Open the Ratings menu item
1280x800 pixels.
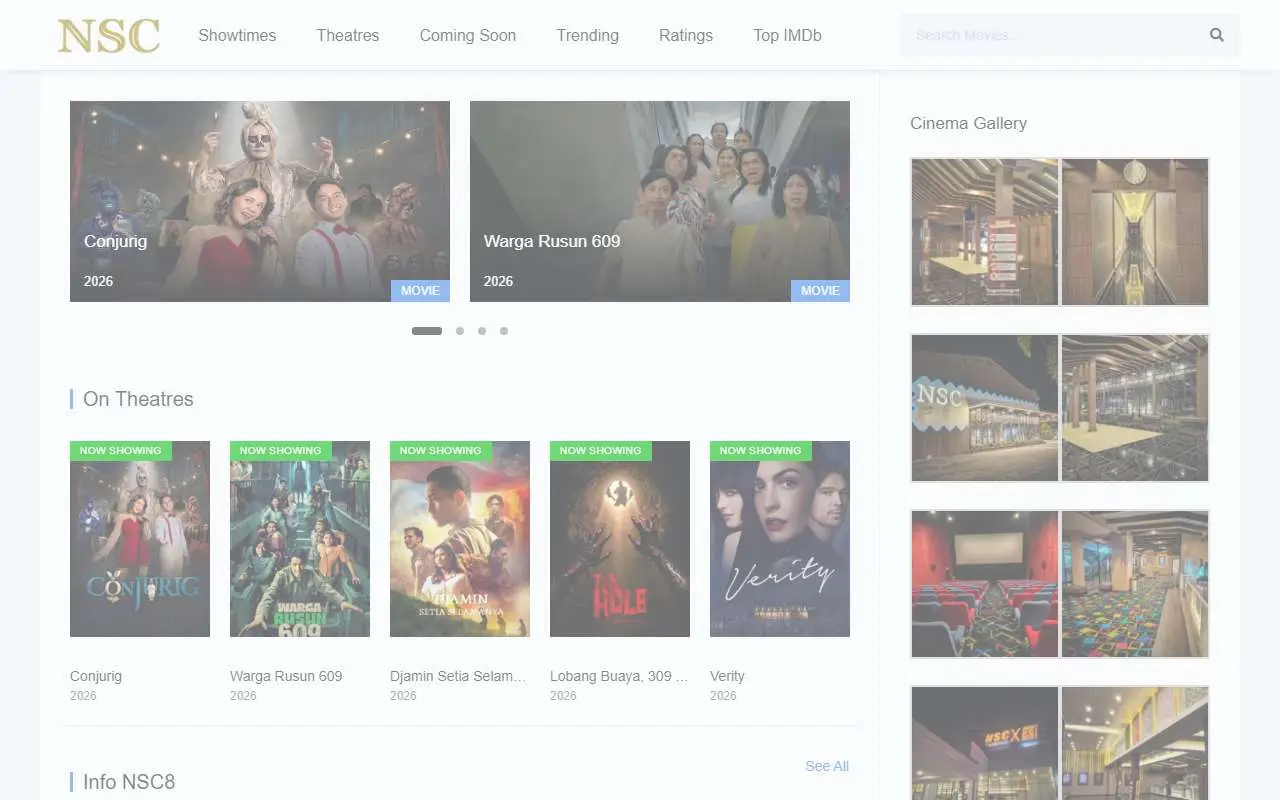pos(686,35)
